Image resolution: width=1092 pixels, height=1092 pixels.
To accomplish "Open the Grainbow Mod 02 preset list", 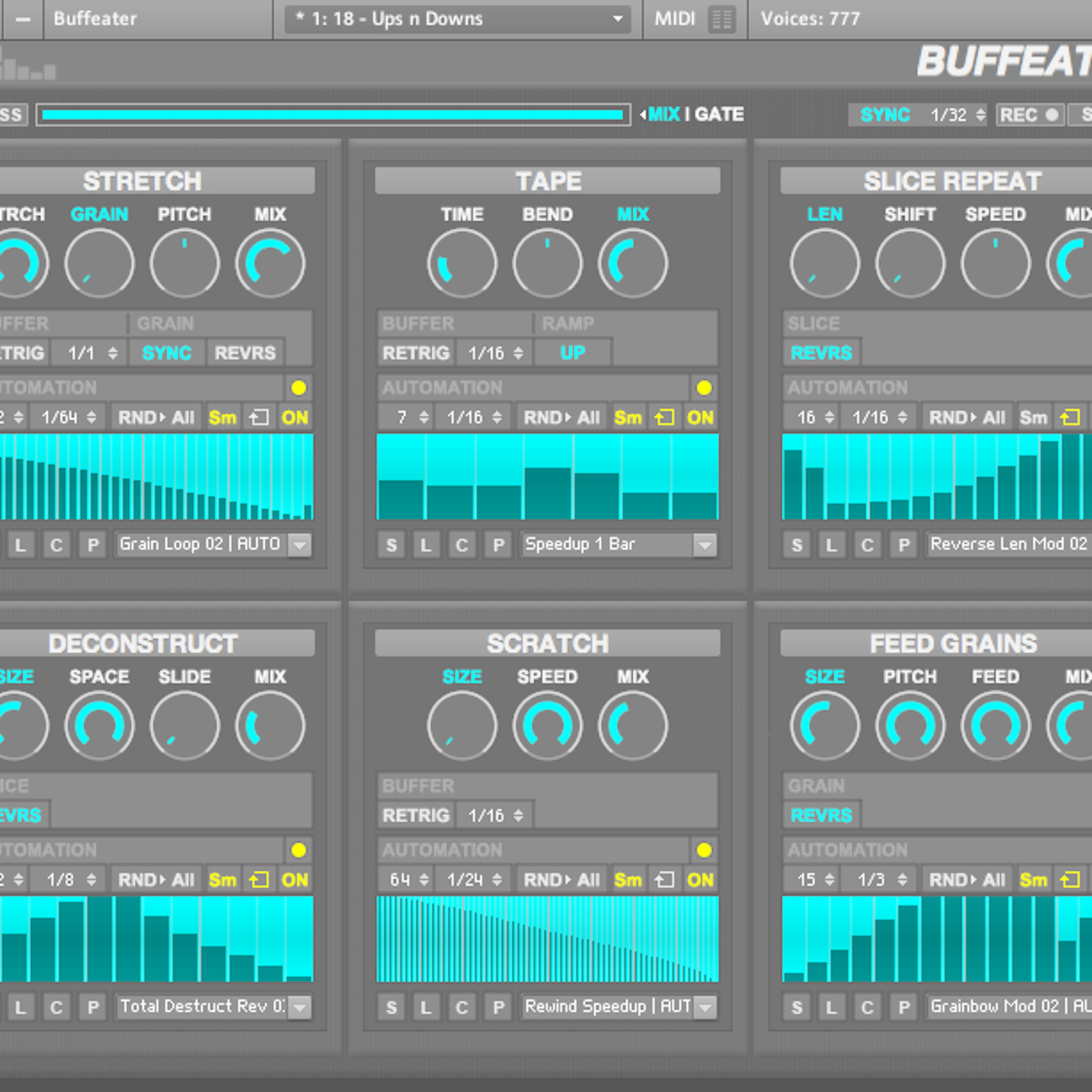I will click(x=1009, y=1007).
